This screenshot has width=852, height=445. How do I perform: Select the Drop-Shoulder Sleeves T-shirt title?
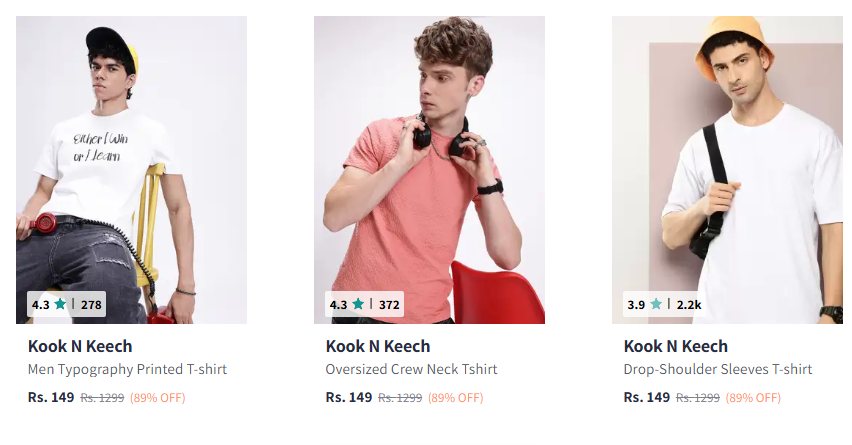718,369
